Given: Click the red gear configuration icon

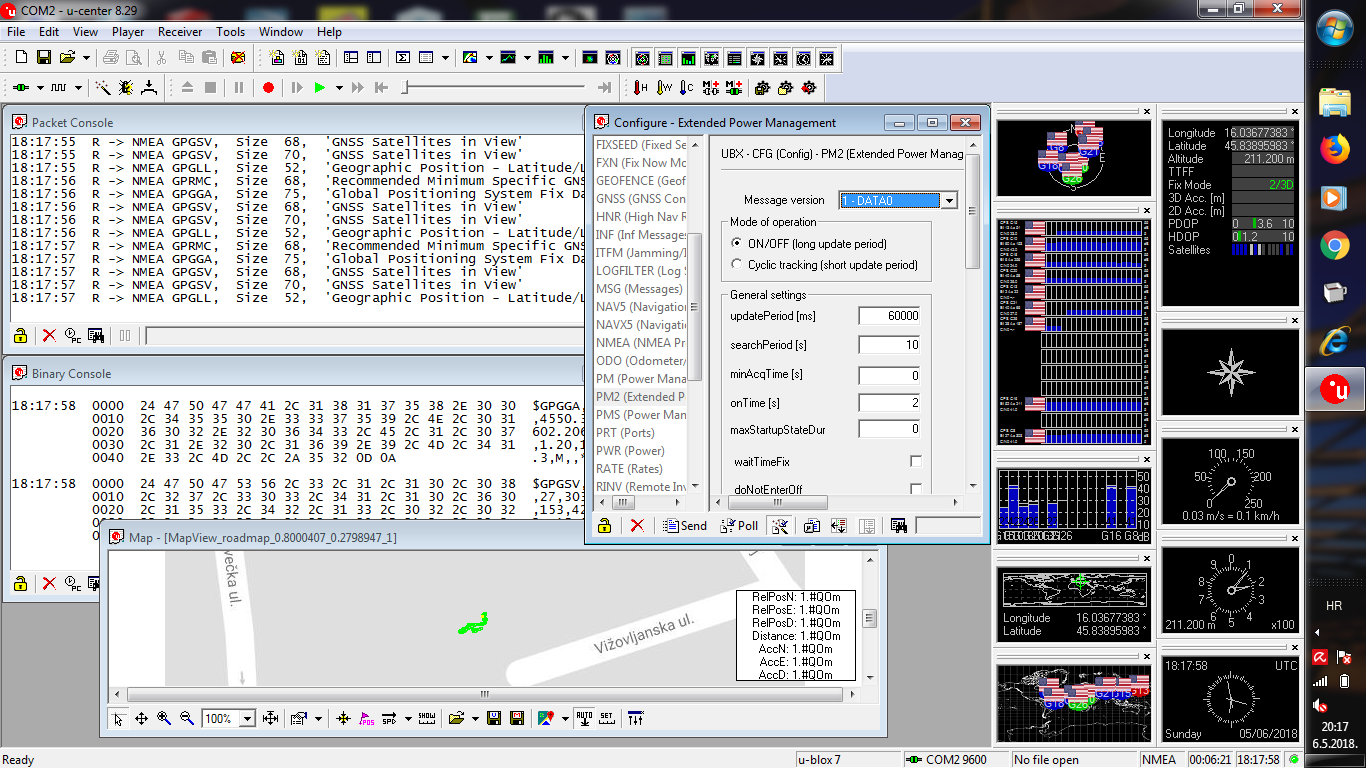Looking at the screenshot, I should click(808, 88).
